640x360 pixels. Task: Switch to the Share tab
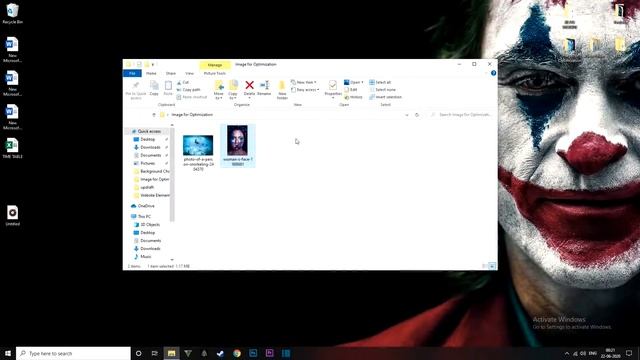coord(171,73)
